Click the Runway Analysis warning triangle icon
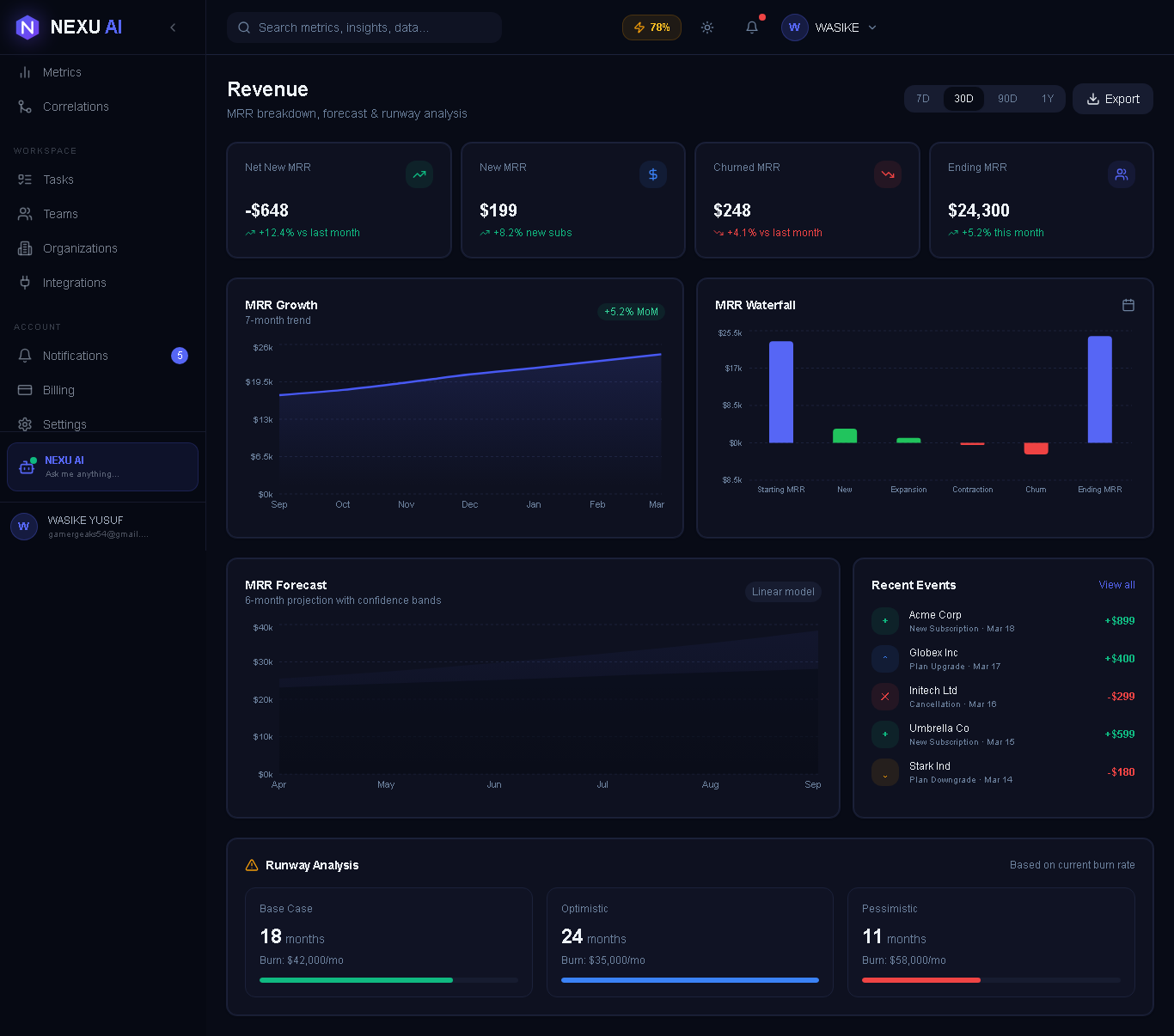Image resolution: width=1174 pixels, height=1036 pixels. point(252,865)
